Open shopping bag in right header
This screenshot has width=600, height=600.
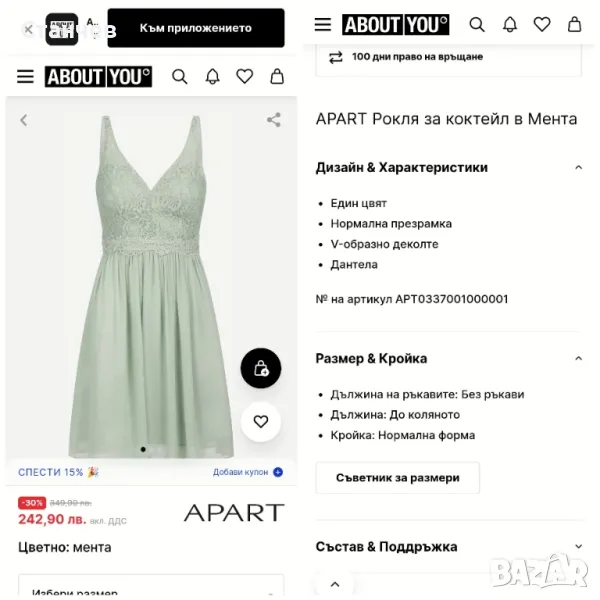(x=574, y=24)
